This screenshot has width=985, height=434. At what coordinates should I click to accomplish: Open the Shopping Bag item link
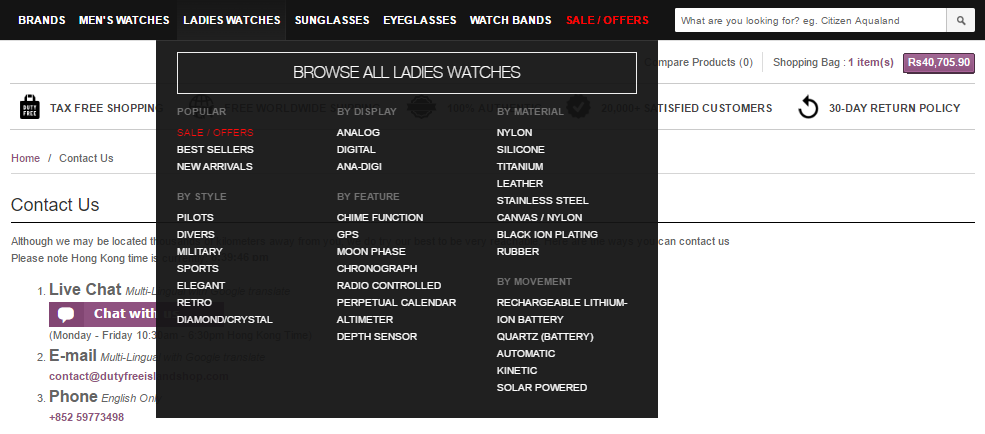[833, 62]
